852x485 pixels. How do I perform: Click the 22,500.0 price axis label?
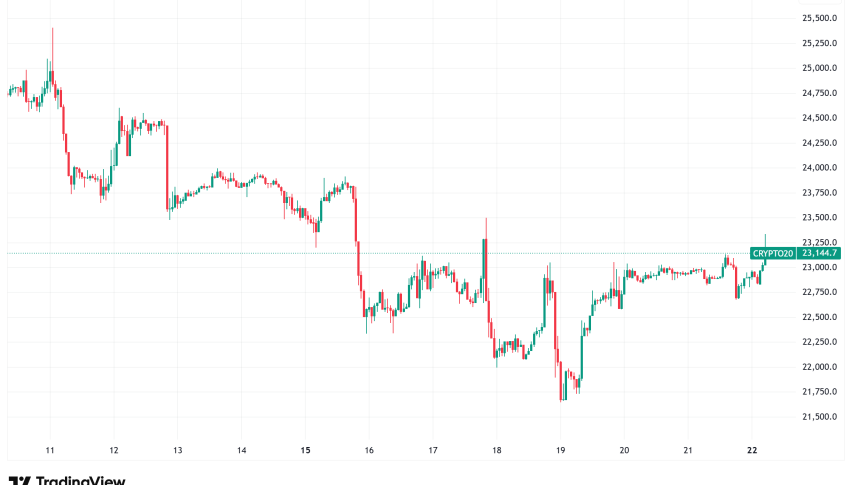click(819, 317)
